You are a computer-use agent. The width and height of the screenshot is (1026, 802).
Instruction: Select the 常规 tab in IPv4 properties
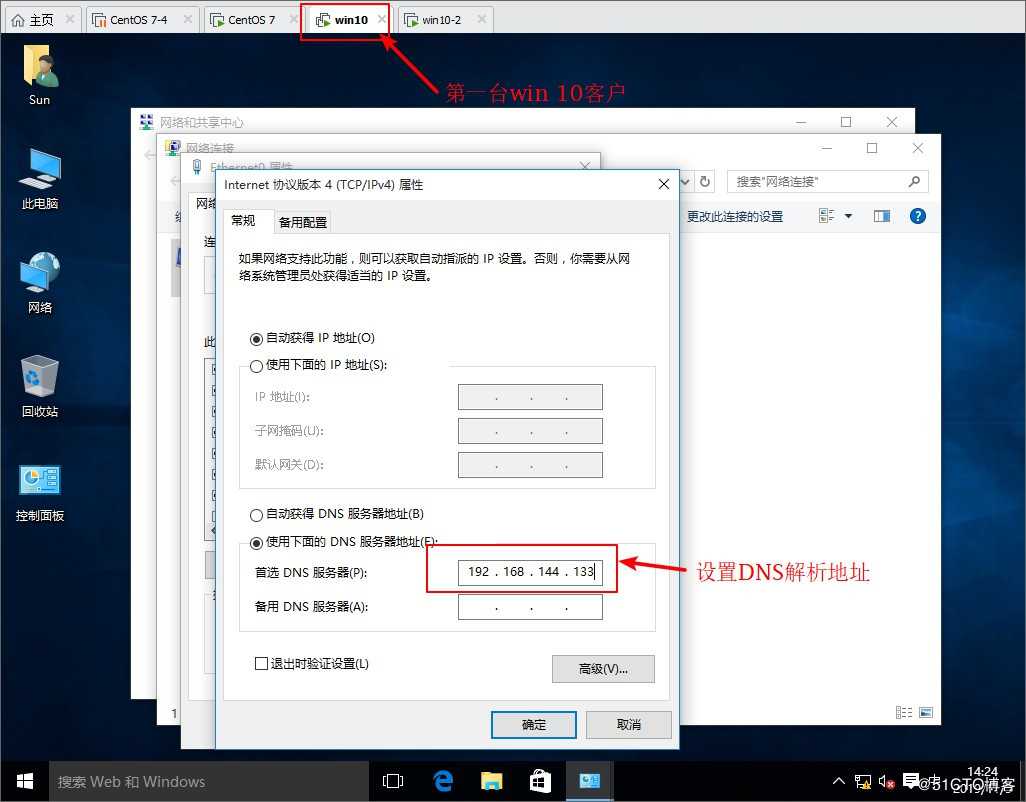[x=243, y=220]
